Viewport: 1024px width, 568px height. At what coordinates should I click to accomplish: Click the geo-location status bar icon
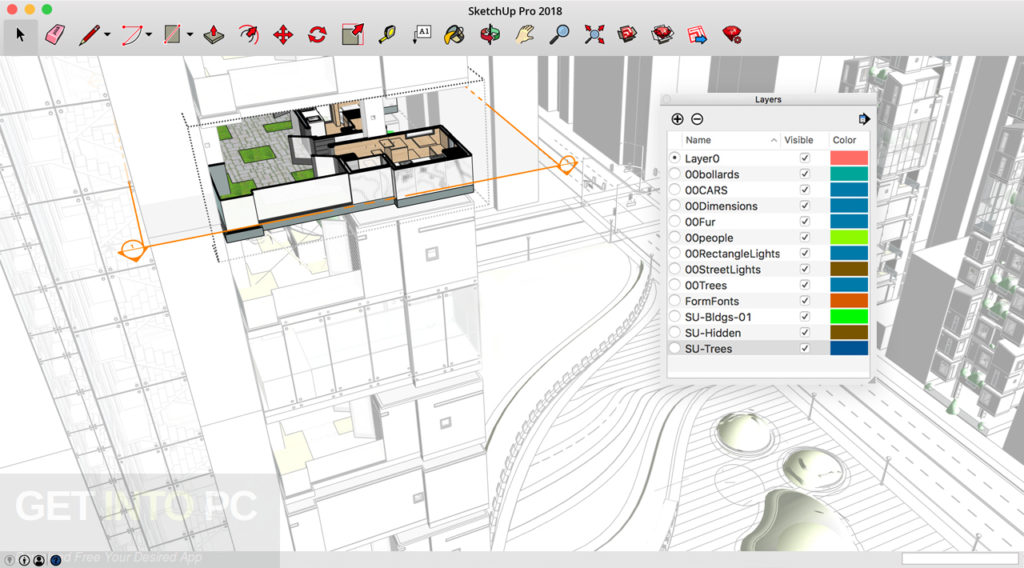click(9, 560)
